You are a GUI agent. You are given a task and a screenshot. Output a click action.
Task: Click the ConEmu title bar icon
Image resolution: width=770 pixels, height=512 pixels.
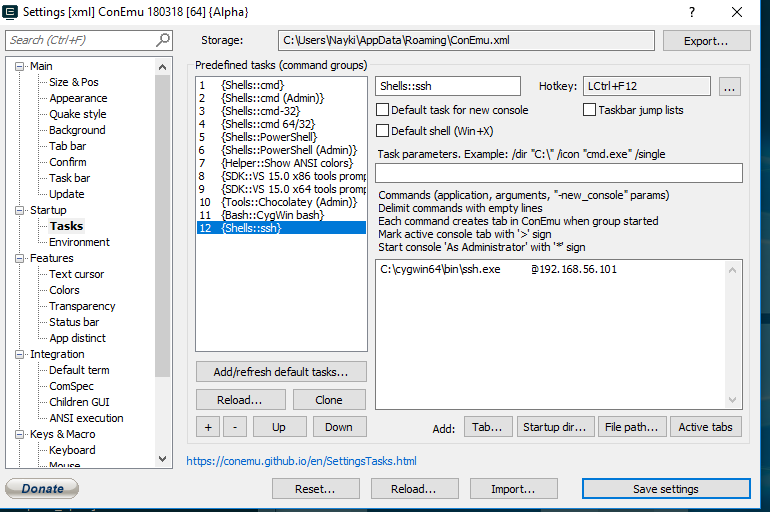click(10, 12)
